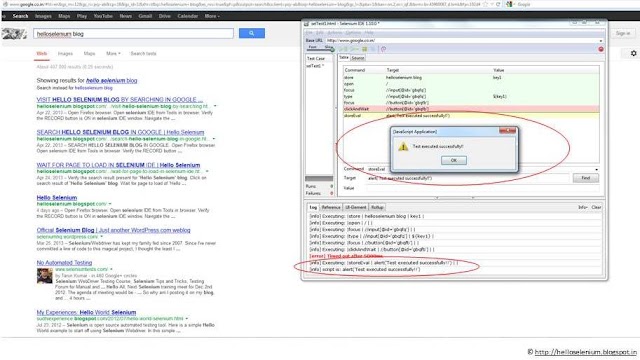Click the Pause/Resume icon in Selenium IDE toolbar
This screenshot has width=640, height=360.
pos(364,49)
